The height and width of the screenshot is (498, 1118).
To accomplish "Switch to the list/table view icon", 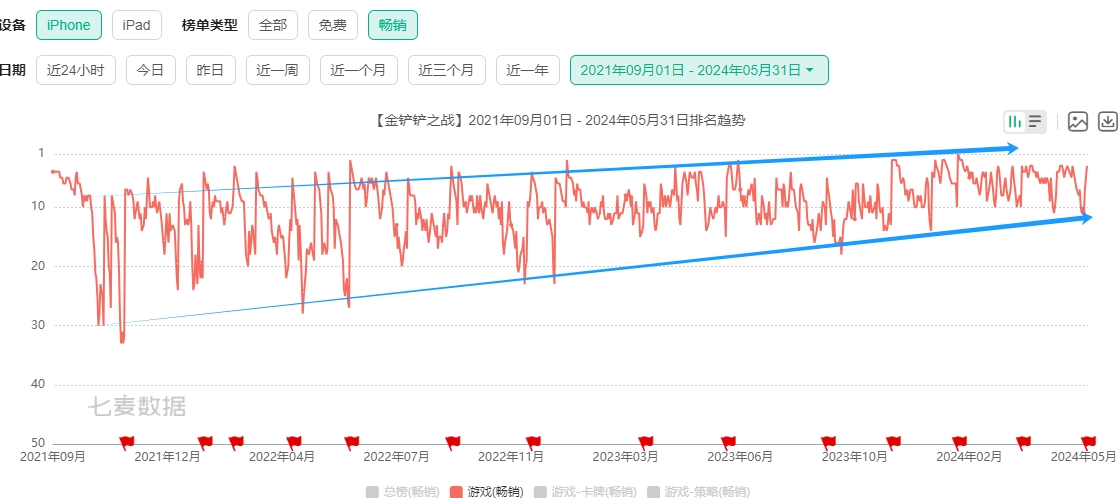I will pyautogui.click(x=1035, y=122).
